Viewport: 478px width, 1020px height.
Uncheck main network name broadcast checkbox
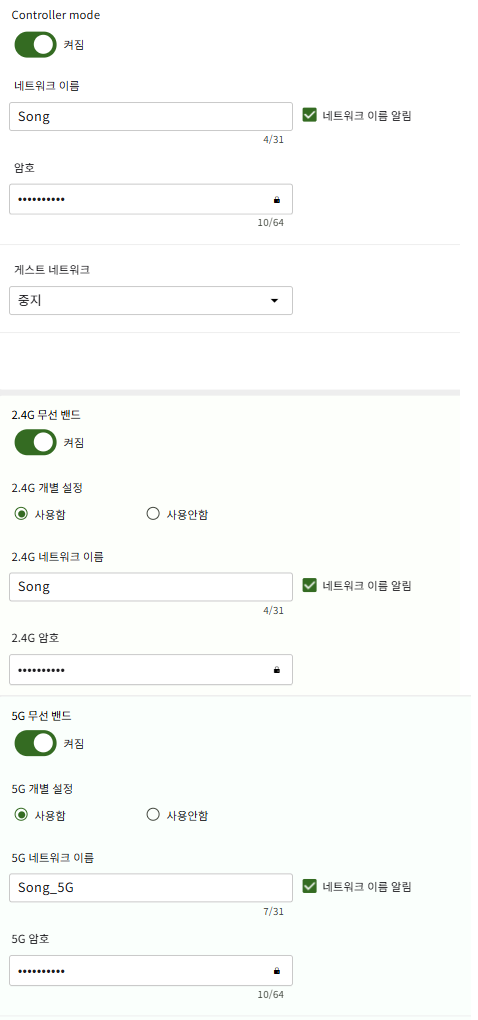310,115
